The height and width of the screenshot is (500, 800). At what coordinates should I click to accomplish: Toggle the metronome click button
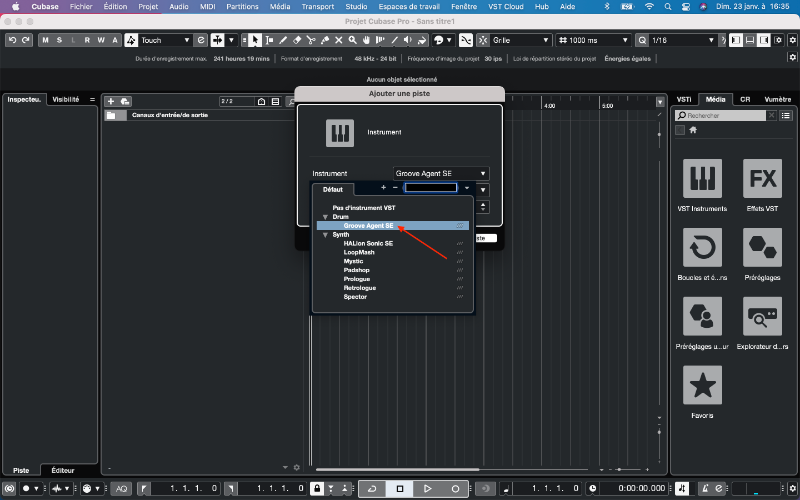pyautogui.click(x=706, y=489)
